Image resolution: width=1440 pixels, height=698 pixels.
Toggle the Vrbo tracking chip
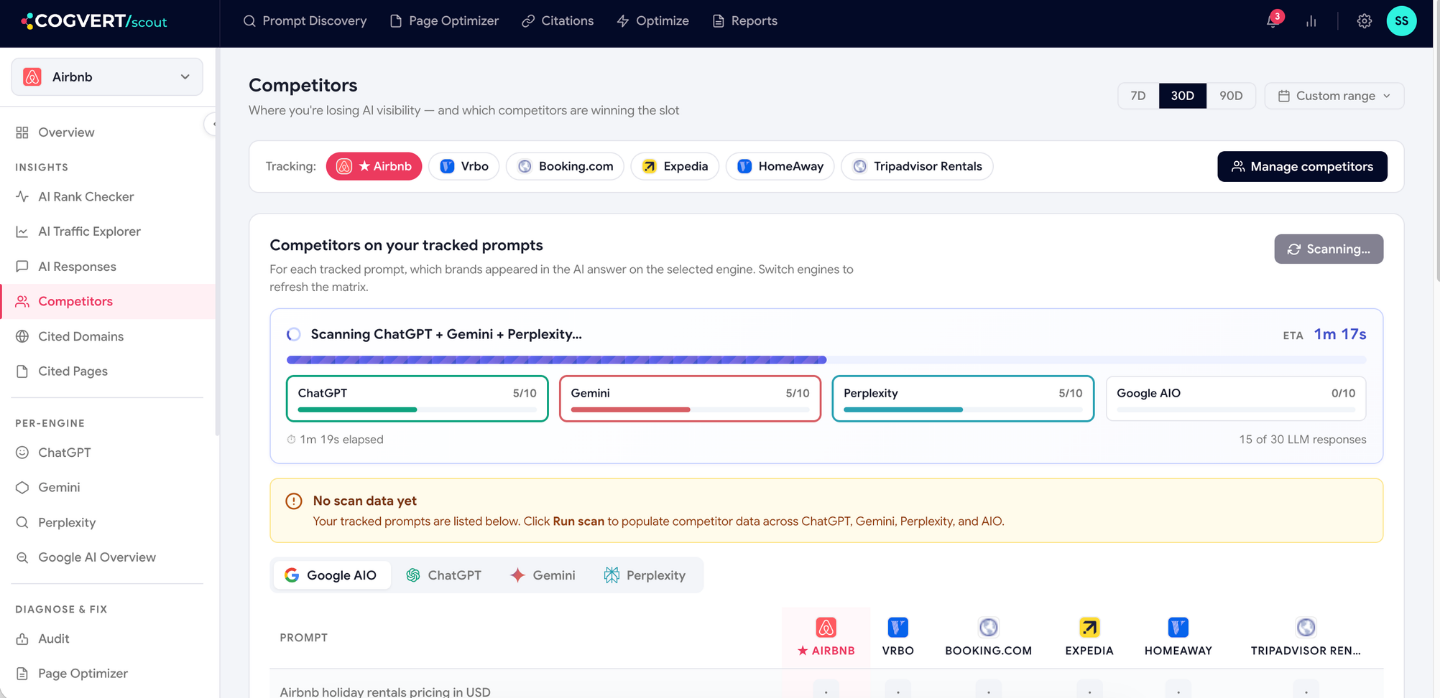point(464,166)
